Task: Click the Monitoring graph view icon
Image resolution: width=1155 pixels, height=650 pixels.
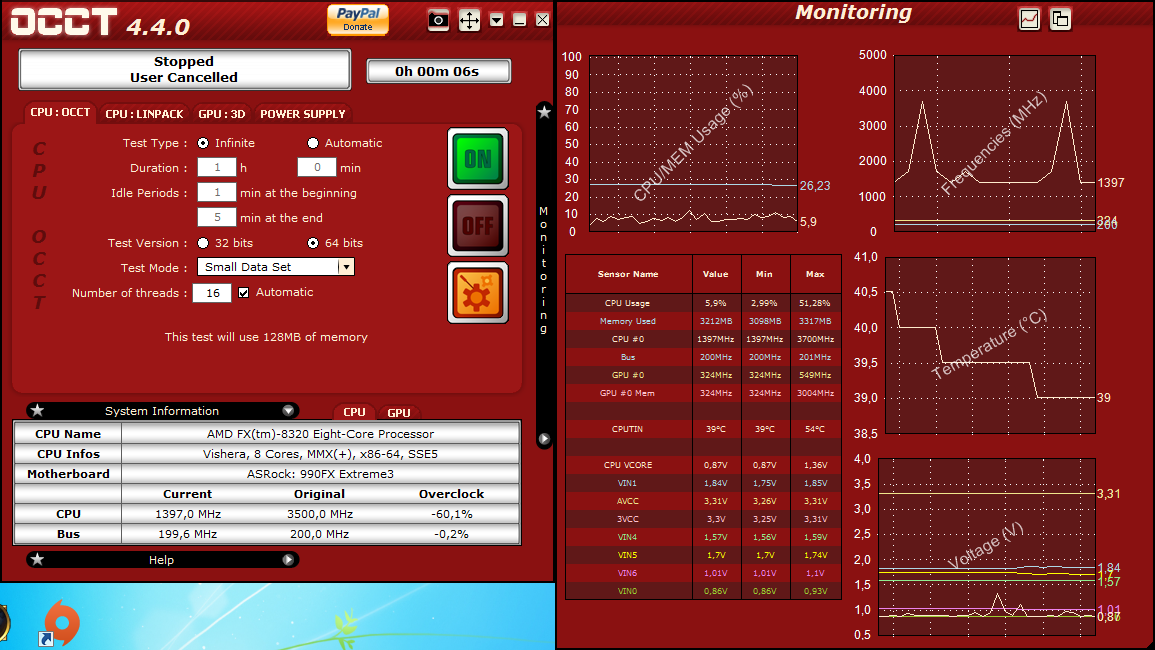Action: click(1029, 19)
